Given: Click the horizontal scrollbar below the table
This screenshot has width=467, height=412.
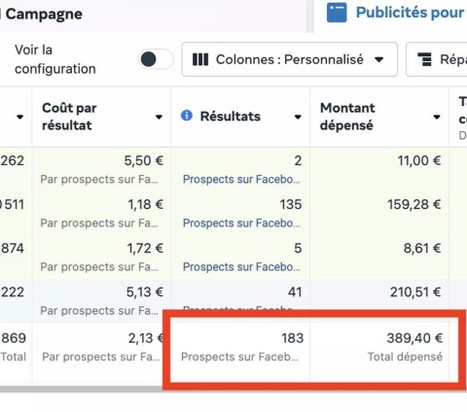Looking at the screenshot, I should coord(81,389).
